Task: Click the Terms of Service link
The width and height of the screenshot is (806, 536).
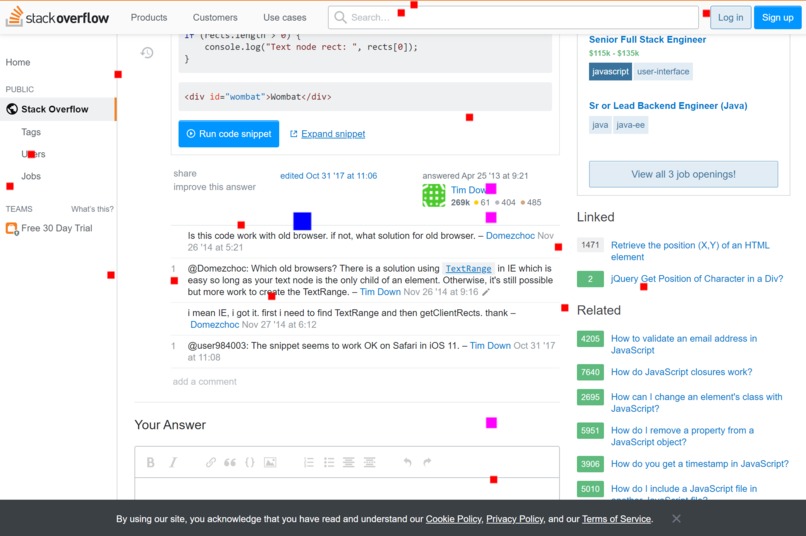Action: click(x=616, y=519)
